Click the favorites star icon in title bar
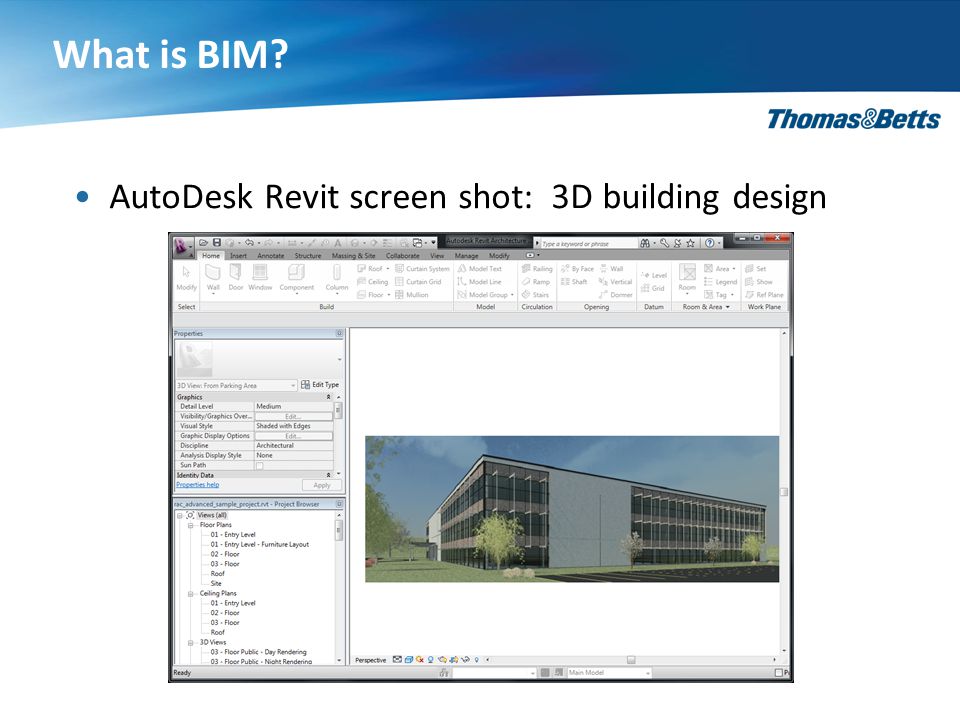This screenshot has height=720, width=960. tap(691, 243)
